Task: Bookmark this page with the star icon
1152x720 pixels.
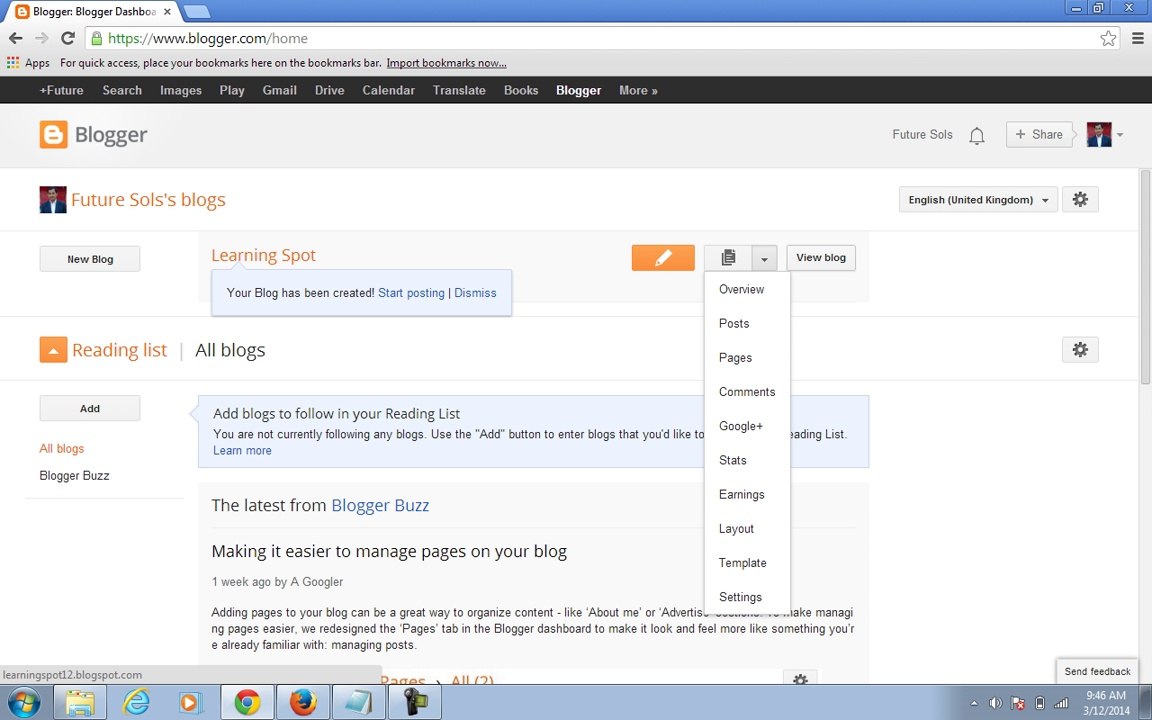Action: pos(1108,38)
